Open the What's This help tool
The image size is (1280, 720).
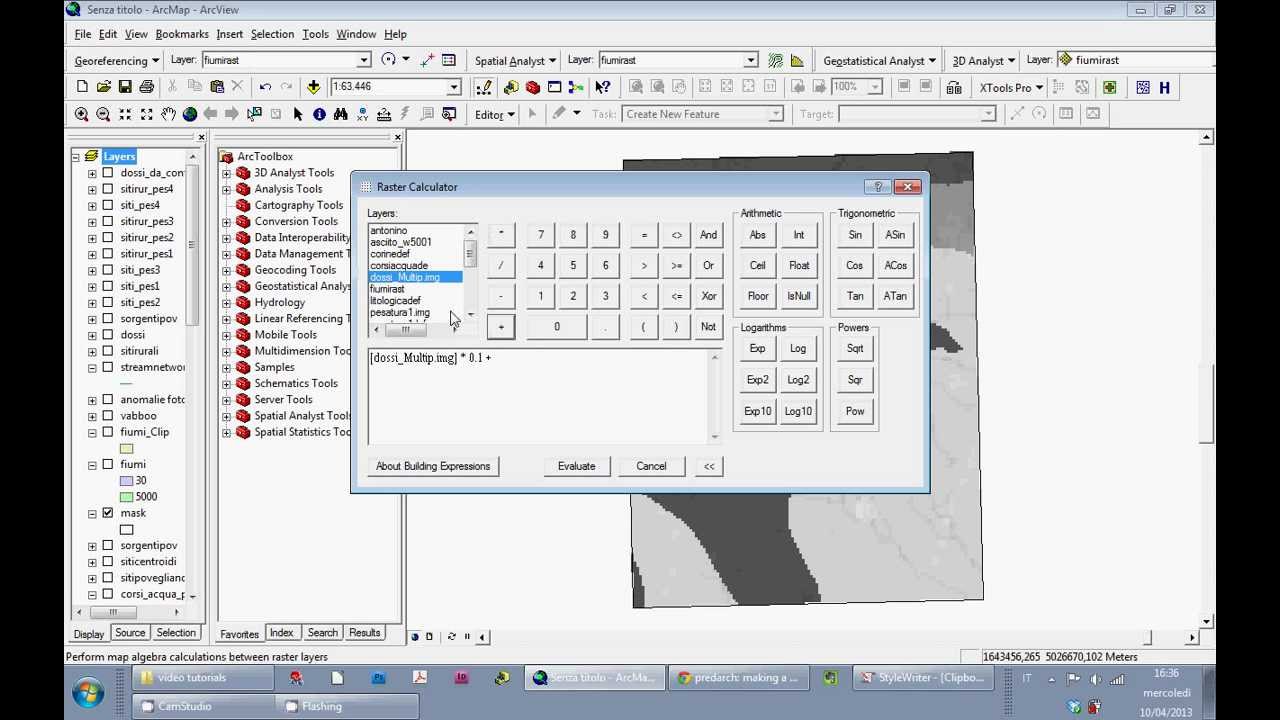coord(603,87)
